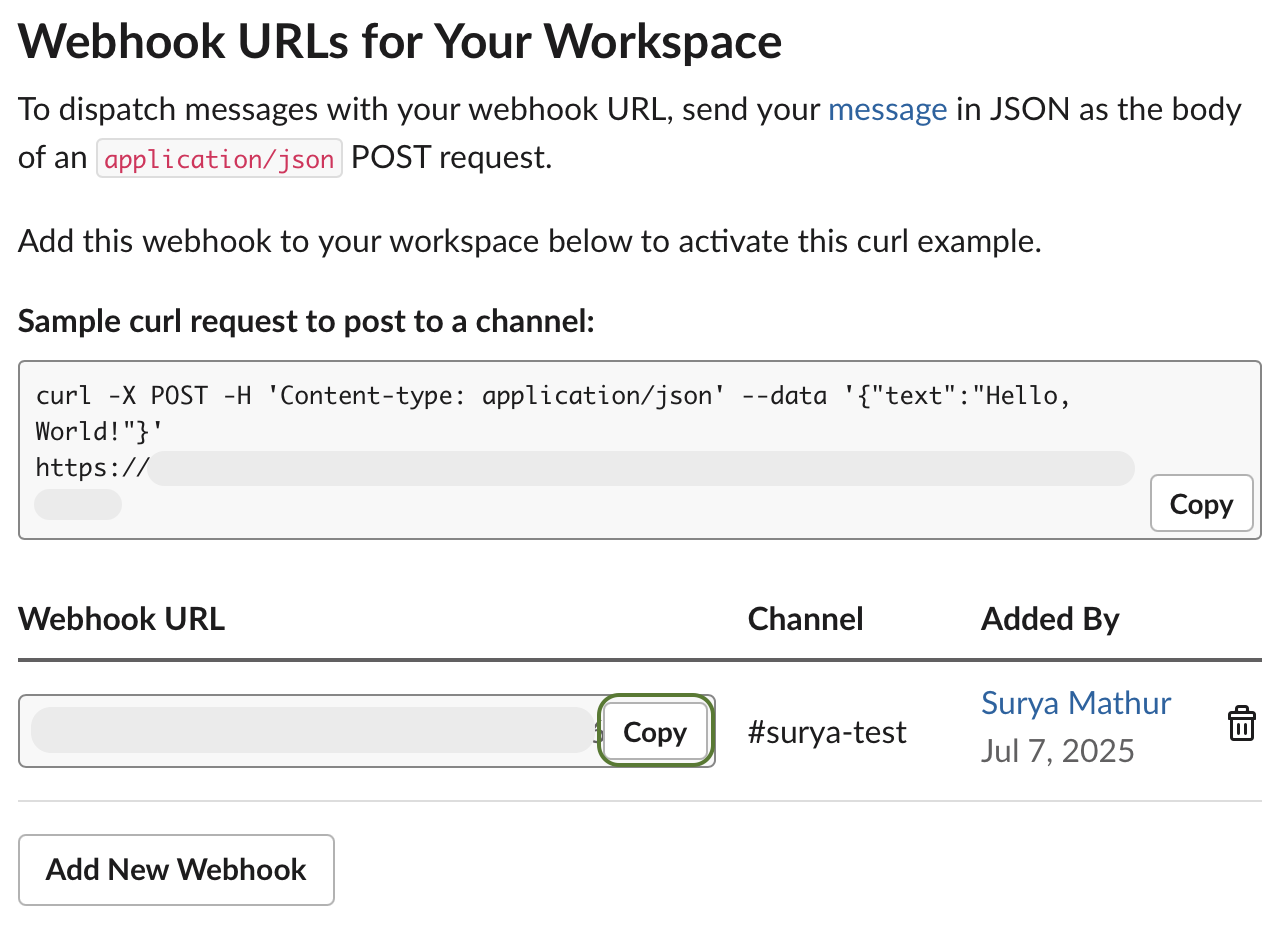Click the Webhook URLs for Your Workspace heading
Image resolution: width=1282 pixels, height=938 pixels.
pos(400,42)
